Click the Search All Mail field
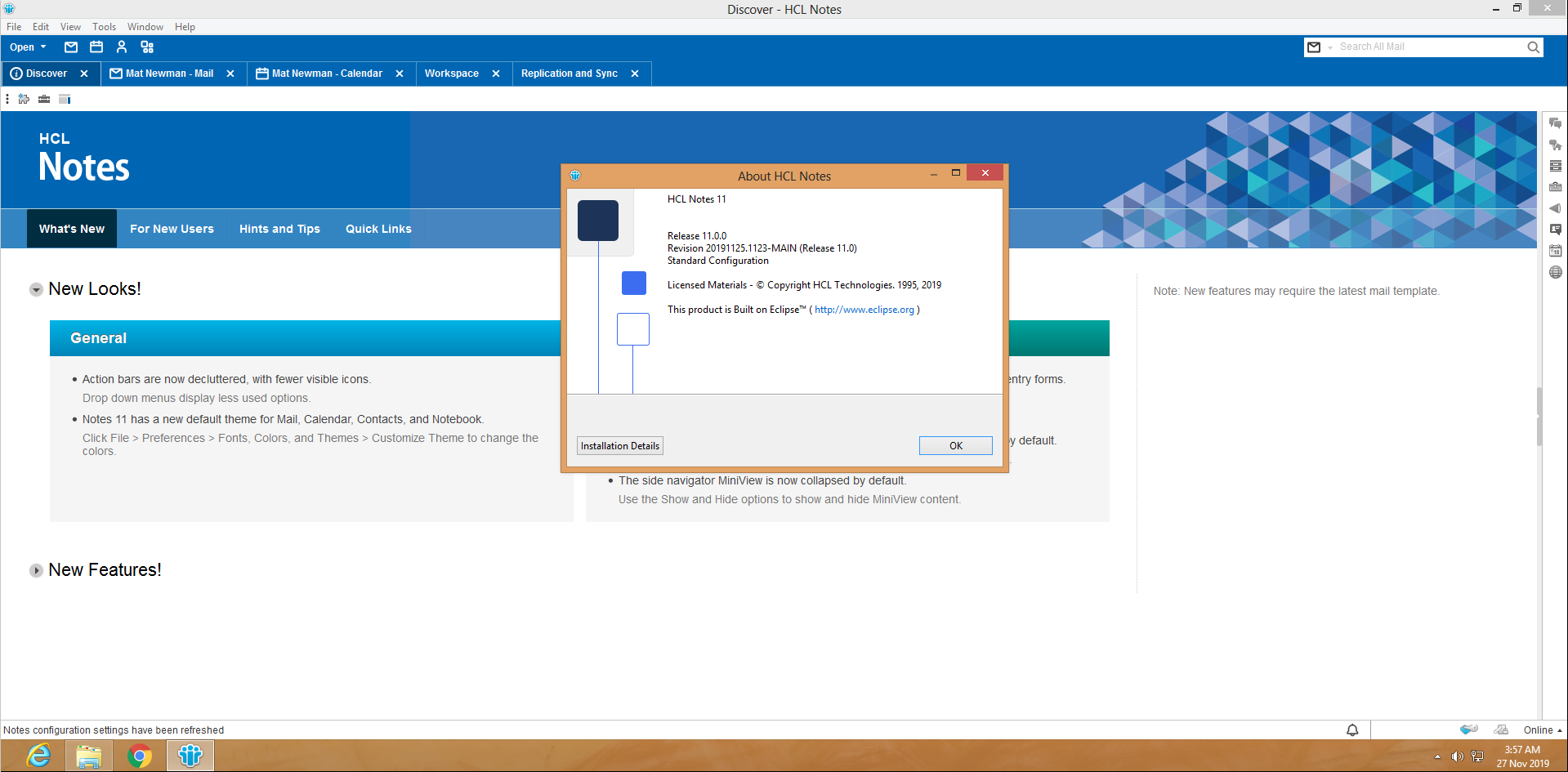This screenshot has width=1568, height=772. point(1428,47)
